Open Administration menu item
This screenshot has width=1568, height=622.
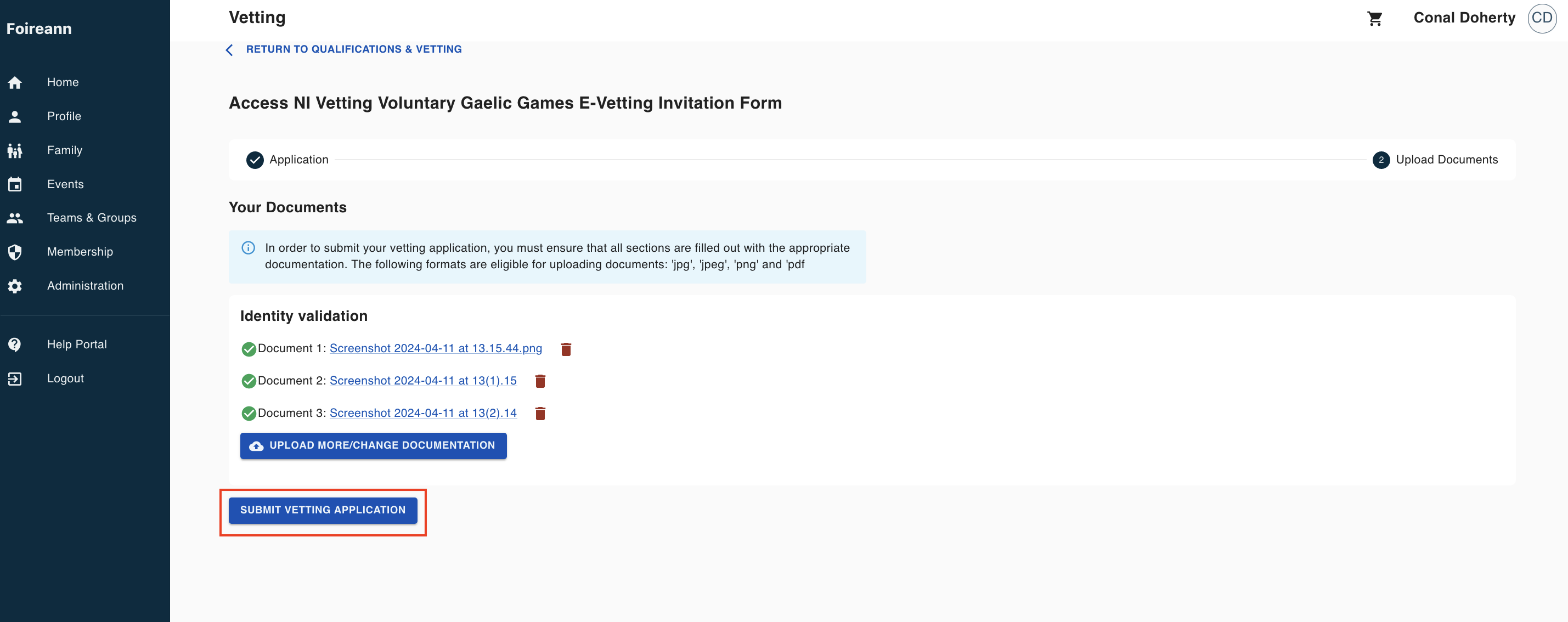point(85,286)
